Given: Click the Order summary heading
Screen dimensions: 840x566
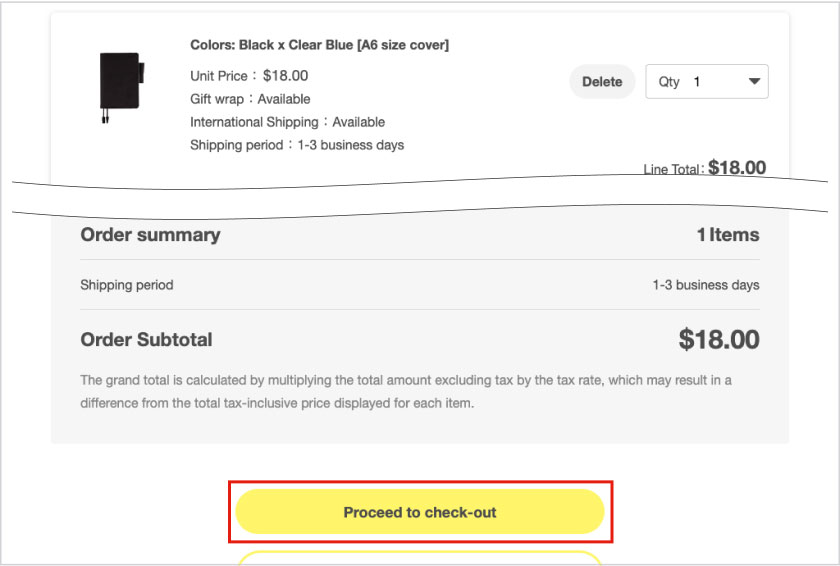Looking at the screenshot, I should 150,235.
